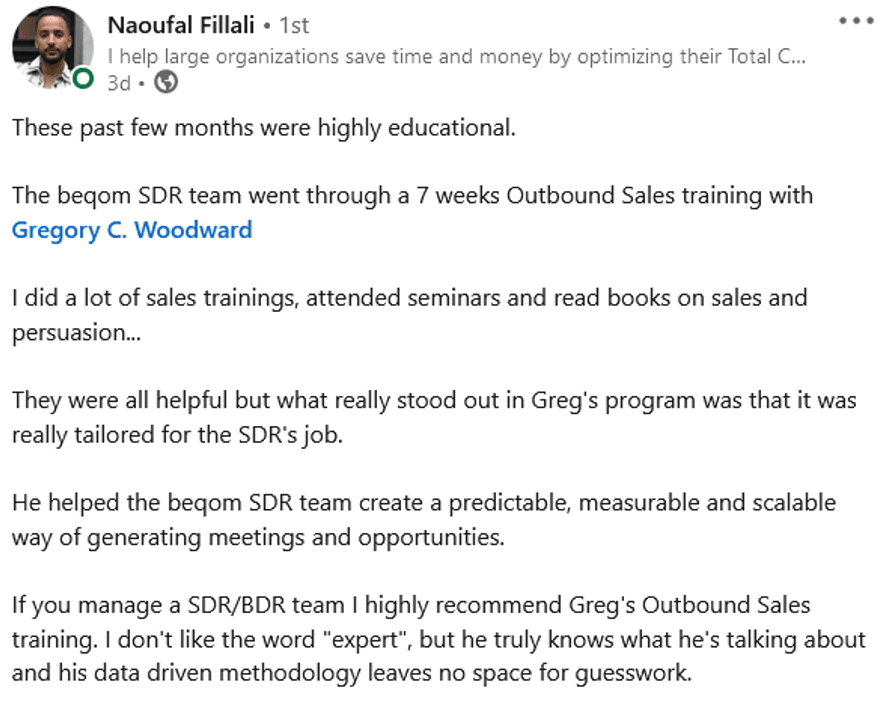The height and width of the screenshot is (717, 882).
Task: Open the three-dot post options menu
Action: click(856, 21)
